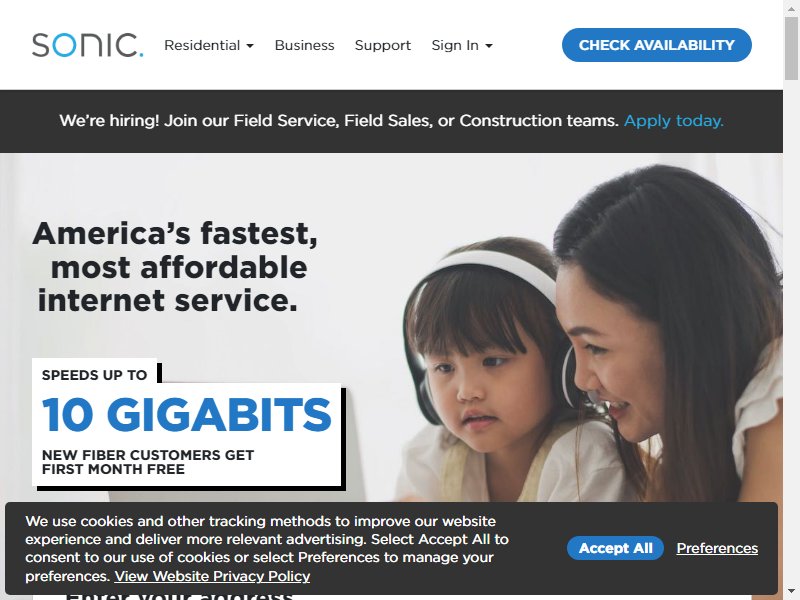The width and height of the screenshot is (800, 600).
Task: Follow the Apply today link
Action: pyautogui.click(x=673, y=121)
